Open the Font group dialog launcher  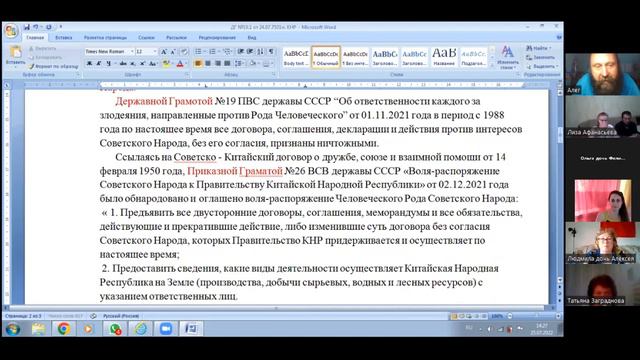(x=187, y=75)
